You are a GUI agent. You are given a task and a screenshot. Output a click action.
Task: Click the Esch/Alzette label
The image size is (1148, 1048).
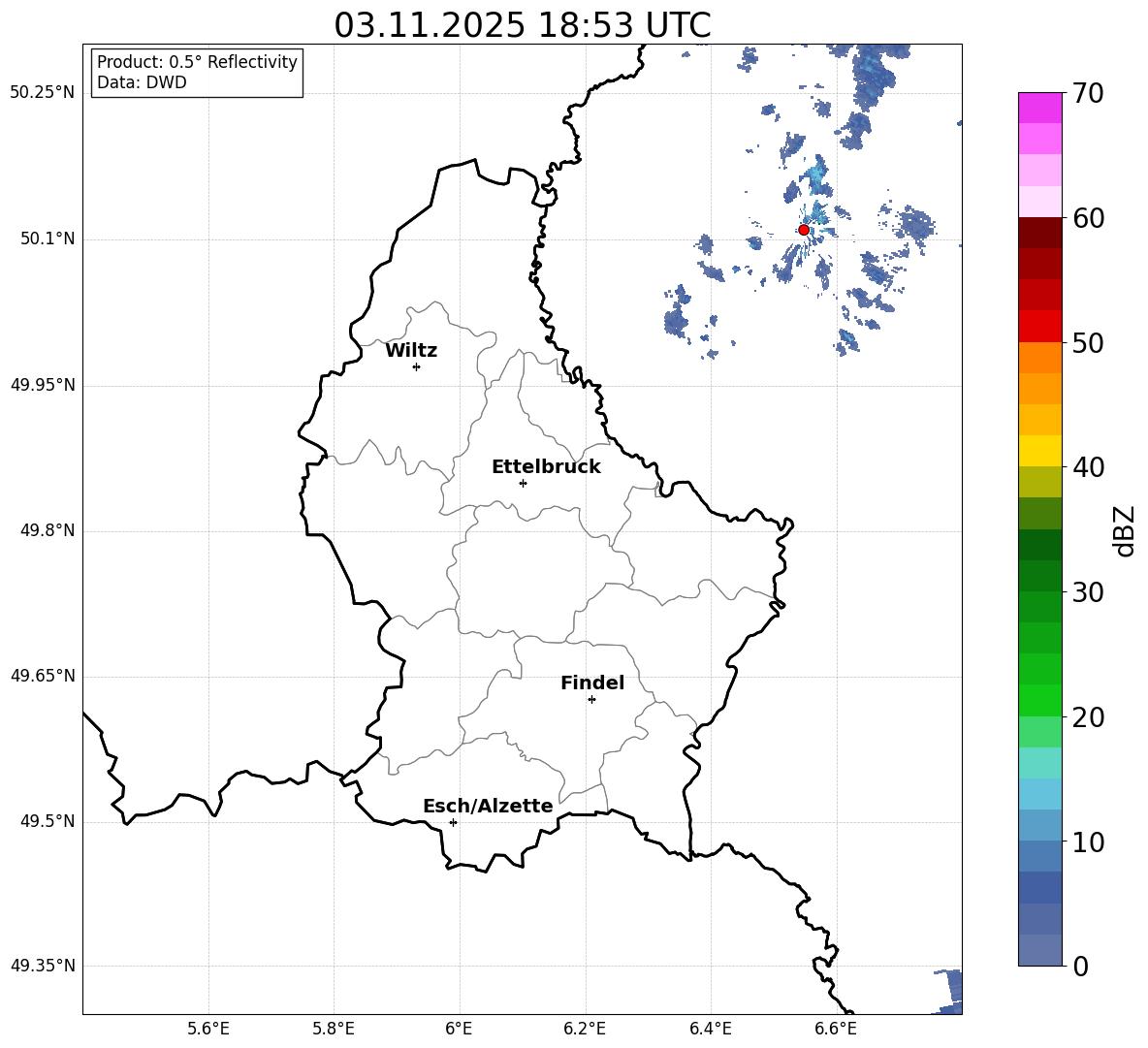pyautogui.click(x=488, y=806)
